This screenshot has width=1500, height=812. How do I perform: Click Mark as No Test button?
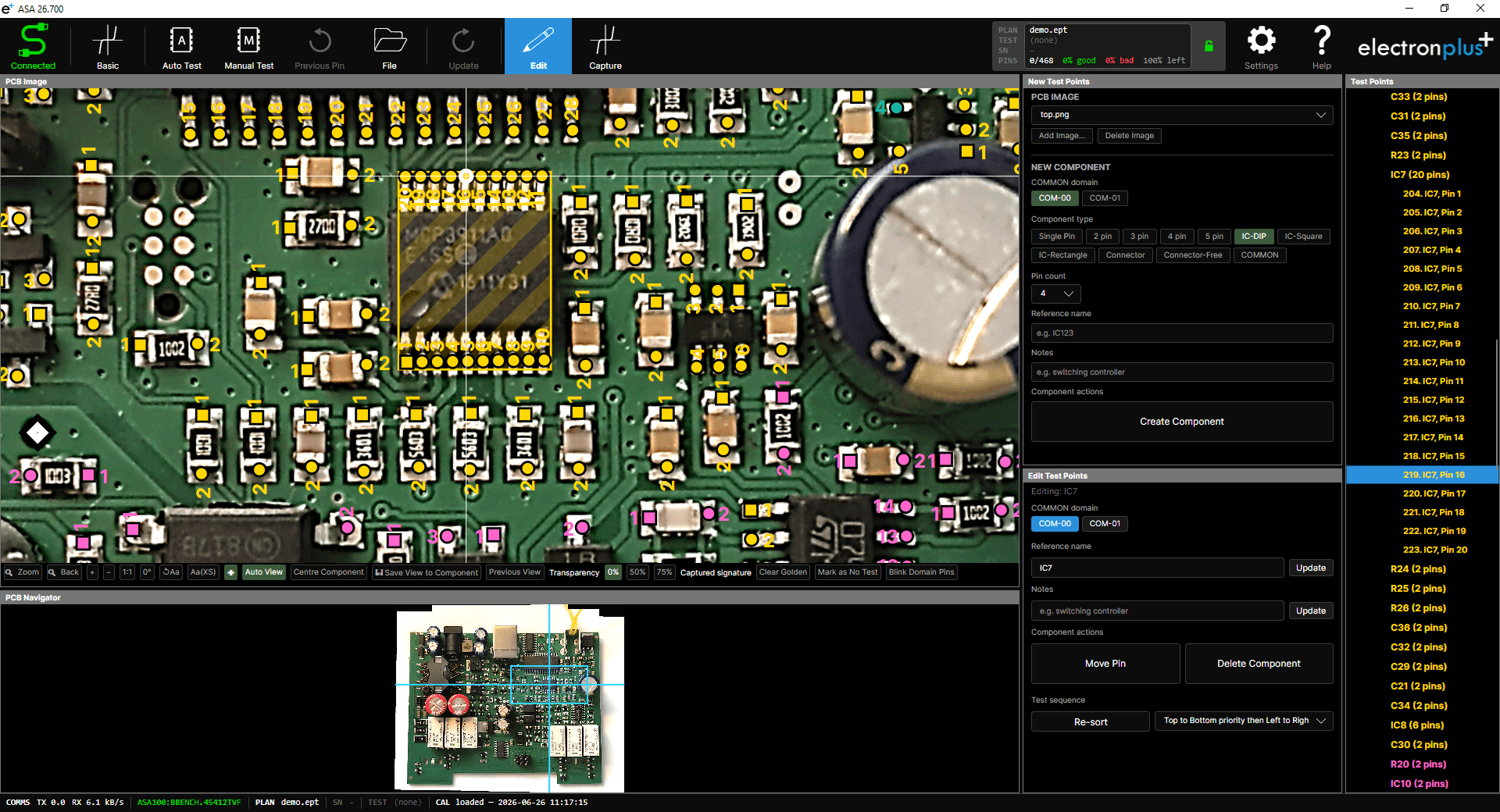848,572
